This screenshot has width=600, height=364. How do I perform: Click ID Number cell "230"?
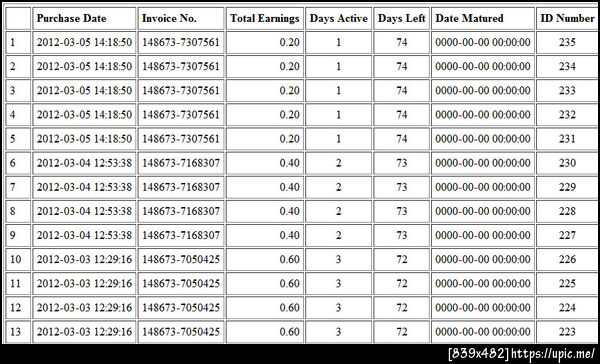point(568,163)
